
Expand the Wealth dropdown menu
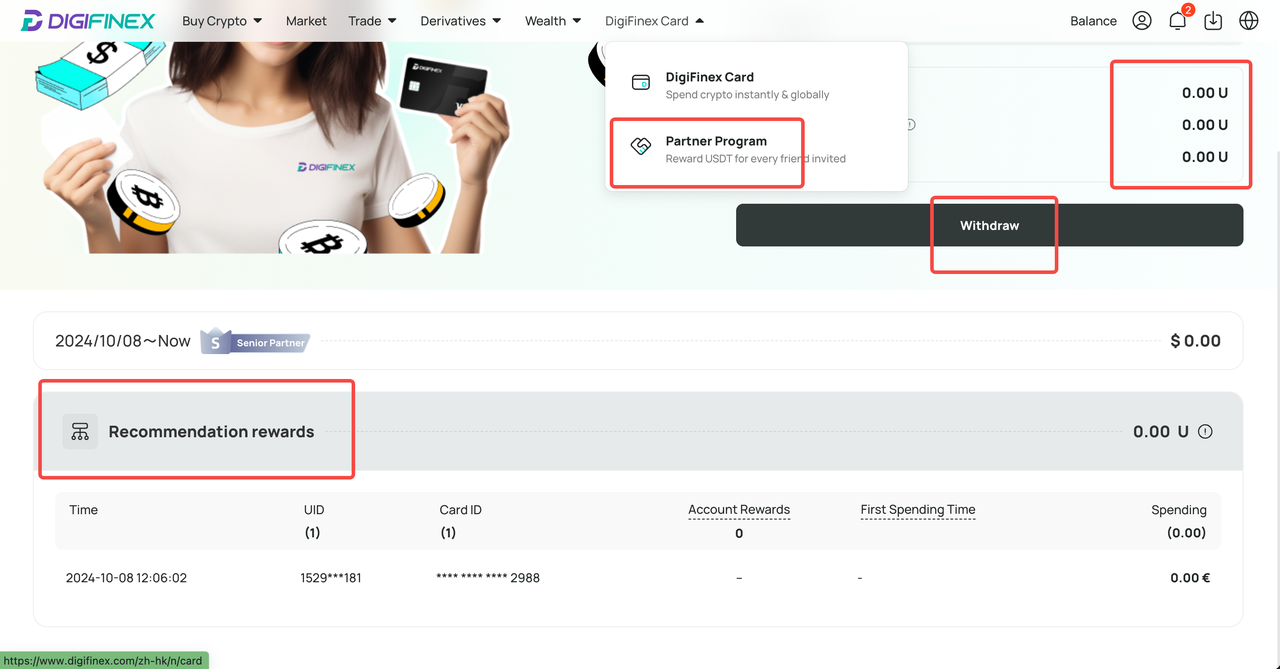[x=553, y=21]
